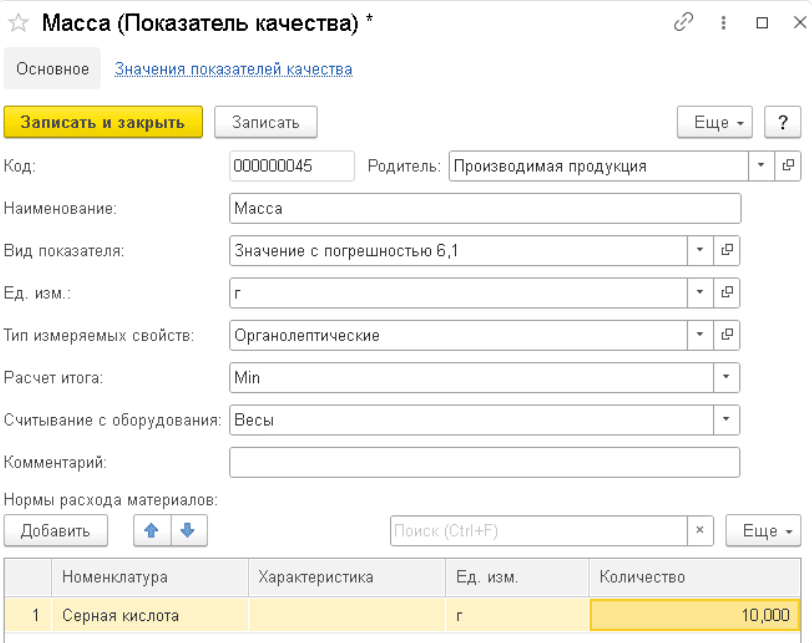Select the 10,000 quantity cell
Screen dimensions: 812x643
(x=695, y=616)
